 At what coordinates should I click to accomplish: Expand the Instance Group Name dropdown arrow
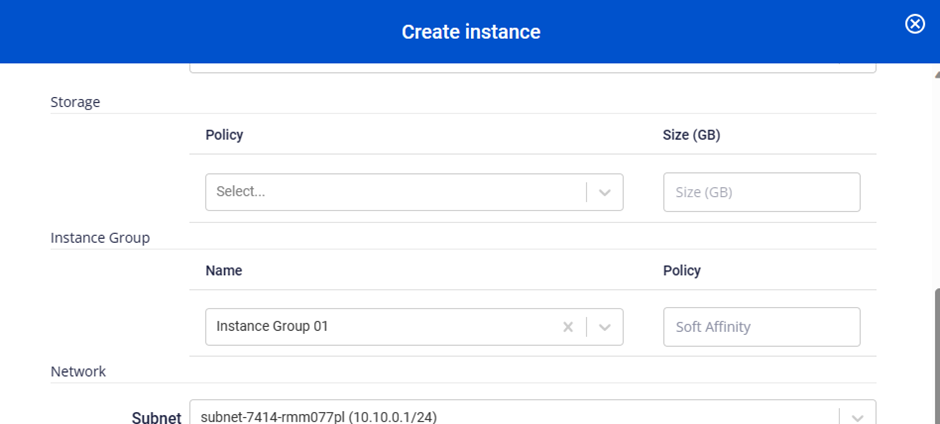605,327
